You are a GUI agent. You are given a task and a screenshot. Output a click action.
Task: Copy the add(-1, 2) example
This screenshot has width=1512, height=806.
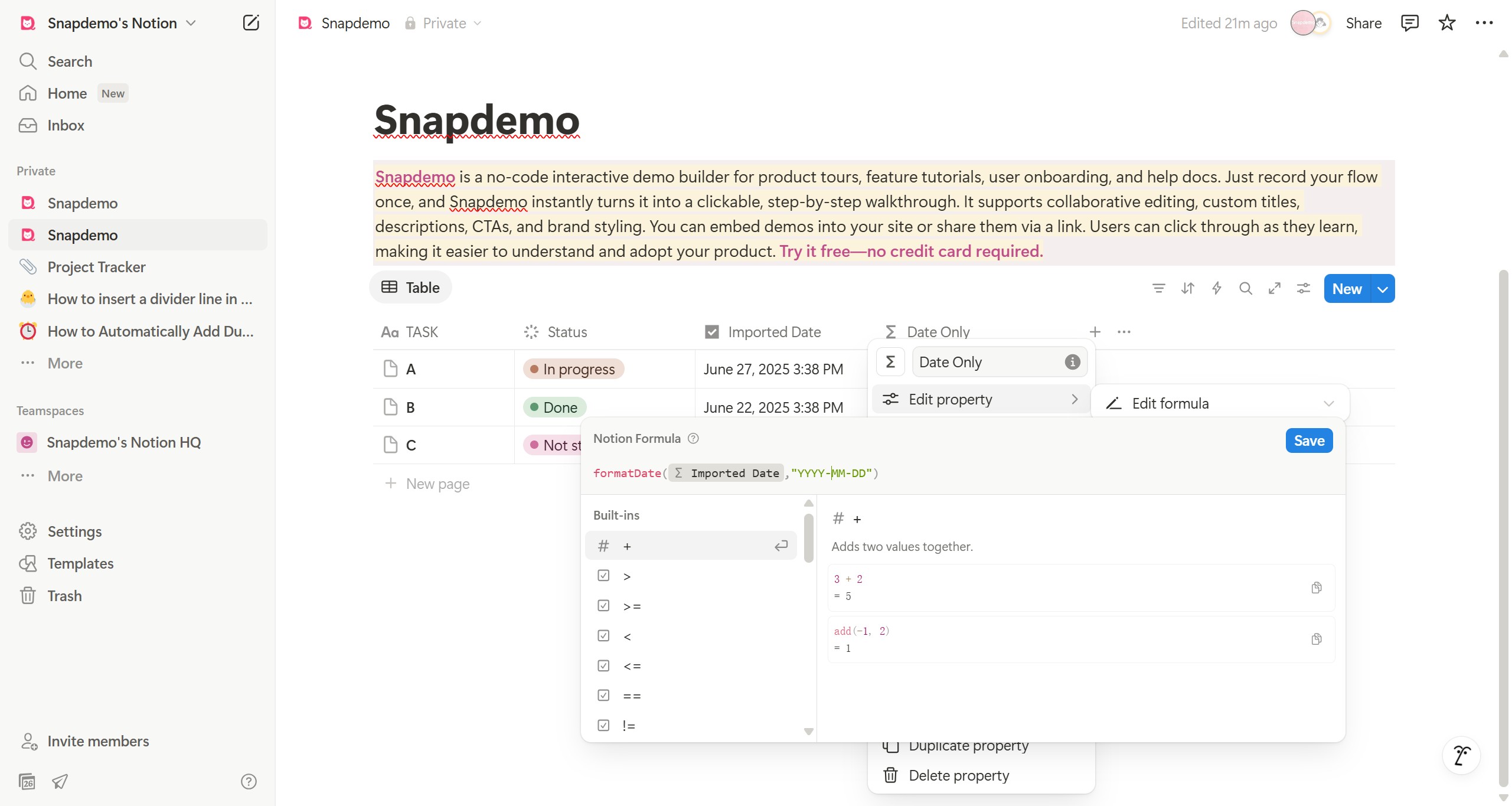point(1316,639)
